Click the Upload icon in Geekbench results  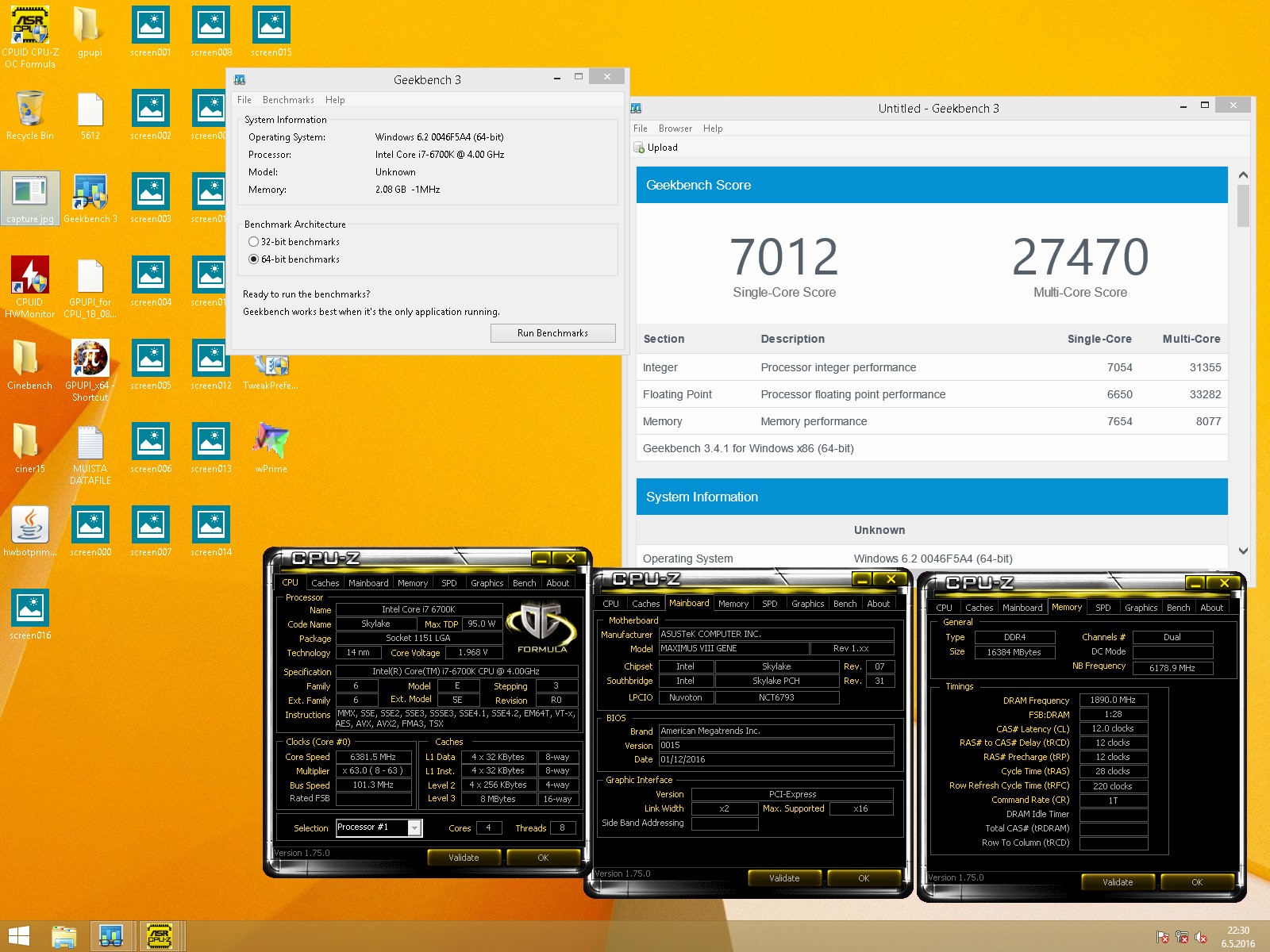(x=640, y=148)
